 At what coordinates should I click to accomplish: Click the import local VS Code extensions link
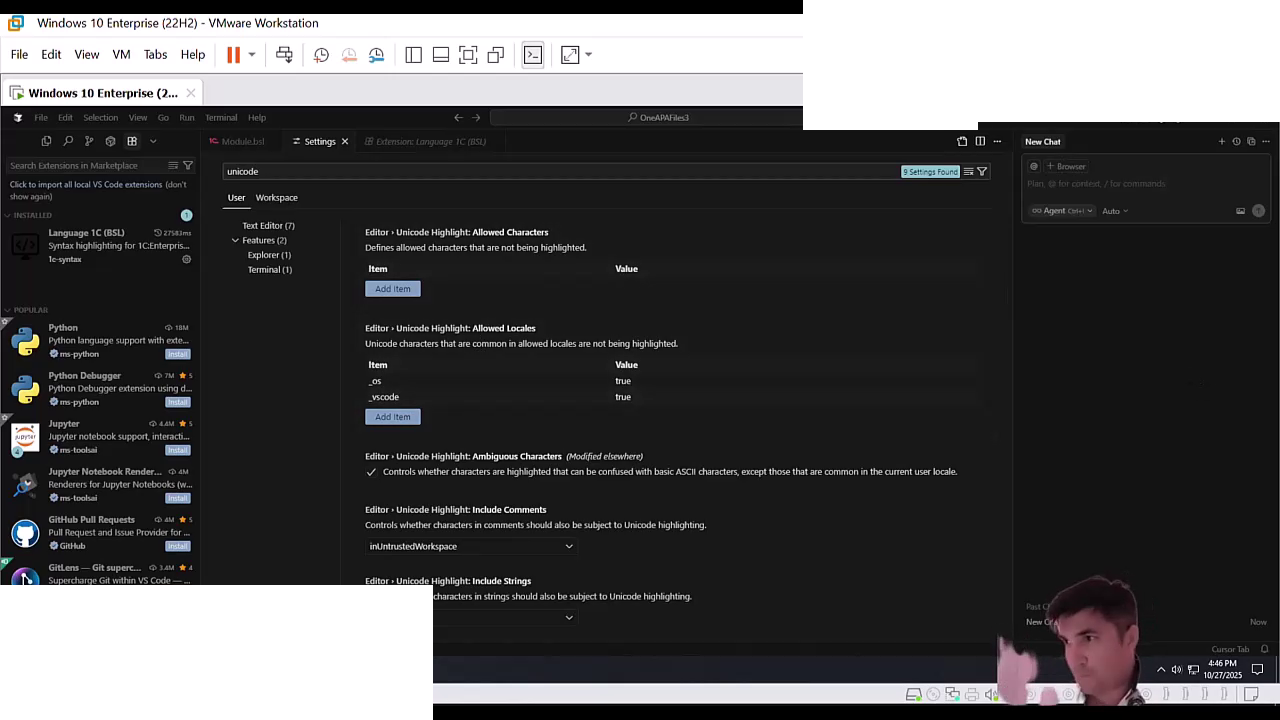tap(86, 185)
